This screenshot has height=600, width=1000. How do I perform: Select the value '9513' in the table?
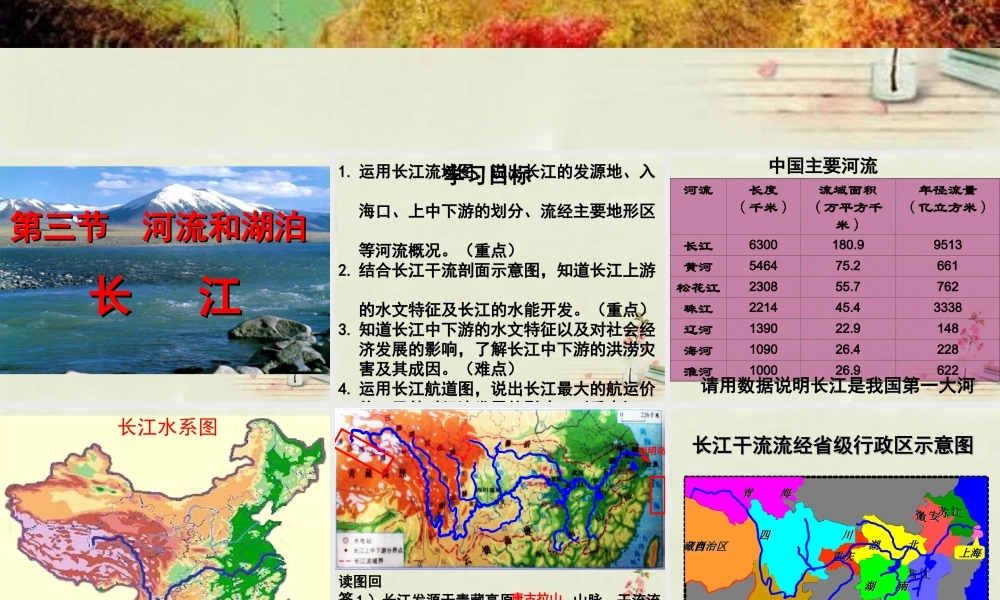(x=947, y=245)
